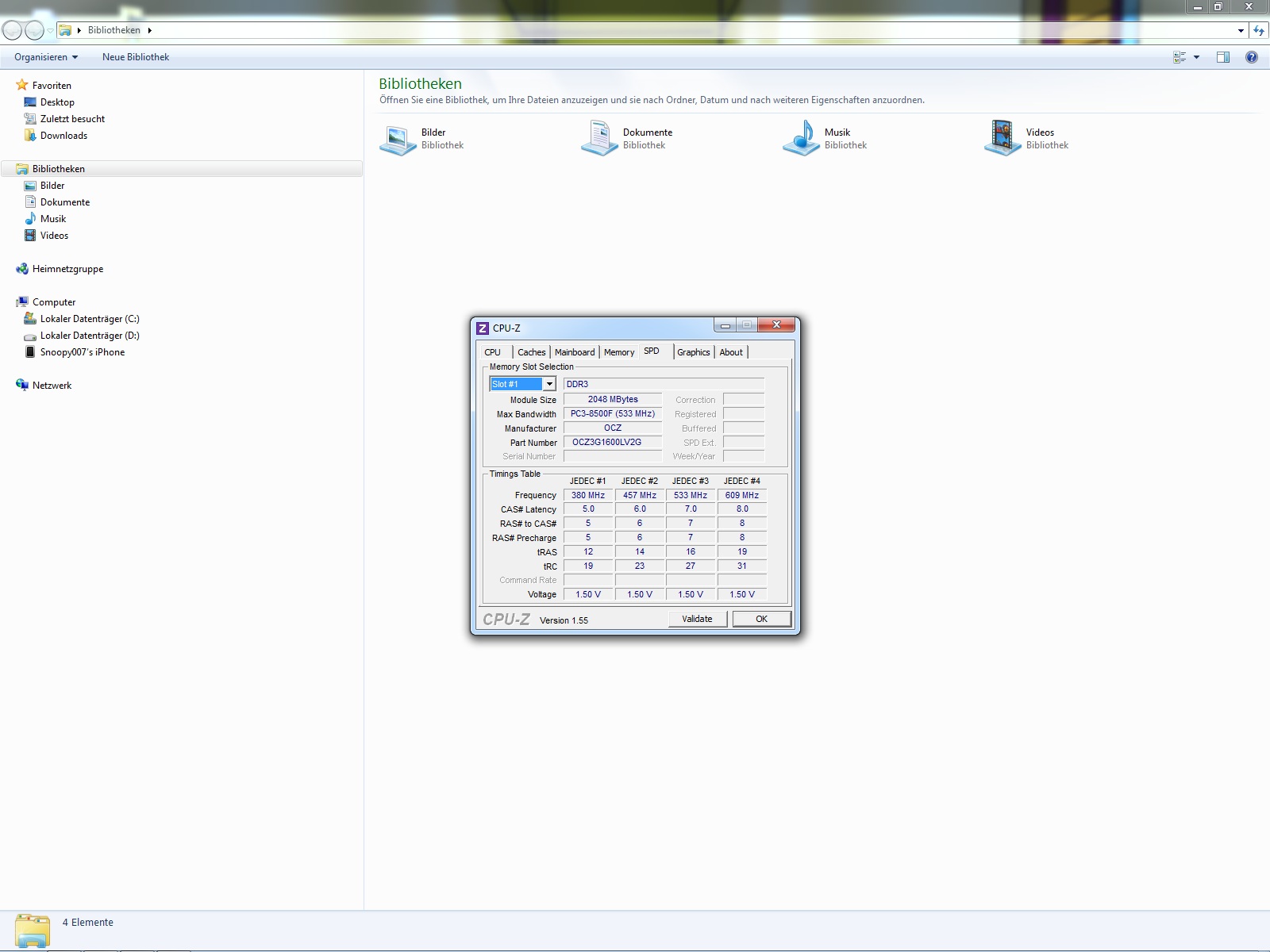
Task: Open the Bilder library icon
Action: pyautogui.click(x=398, y=138)
